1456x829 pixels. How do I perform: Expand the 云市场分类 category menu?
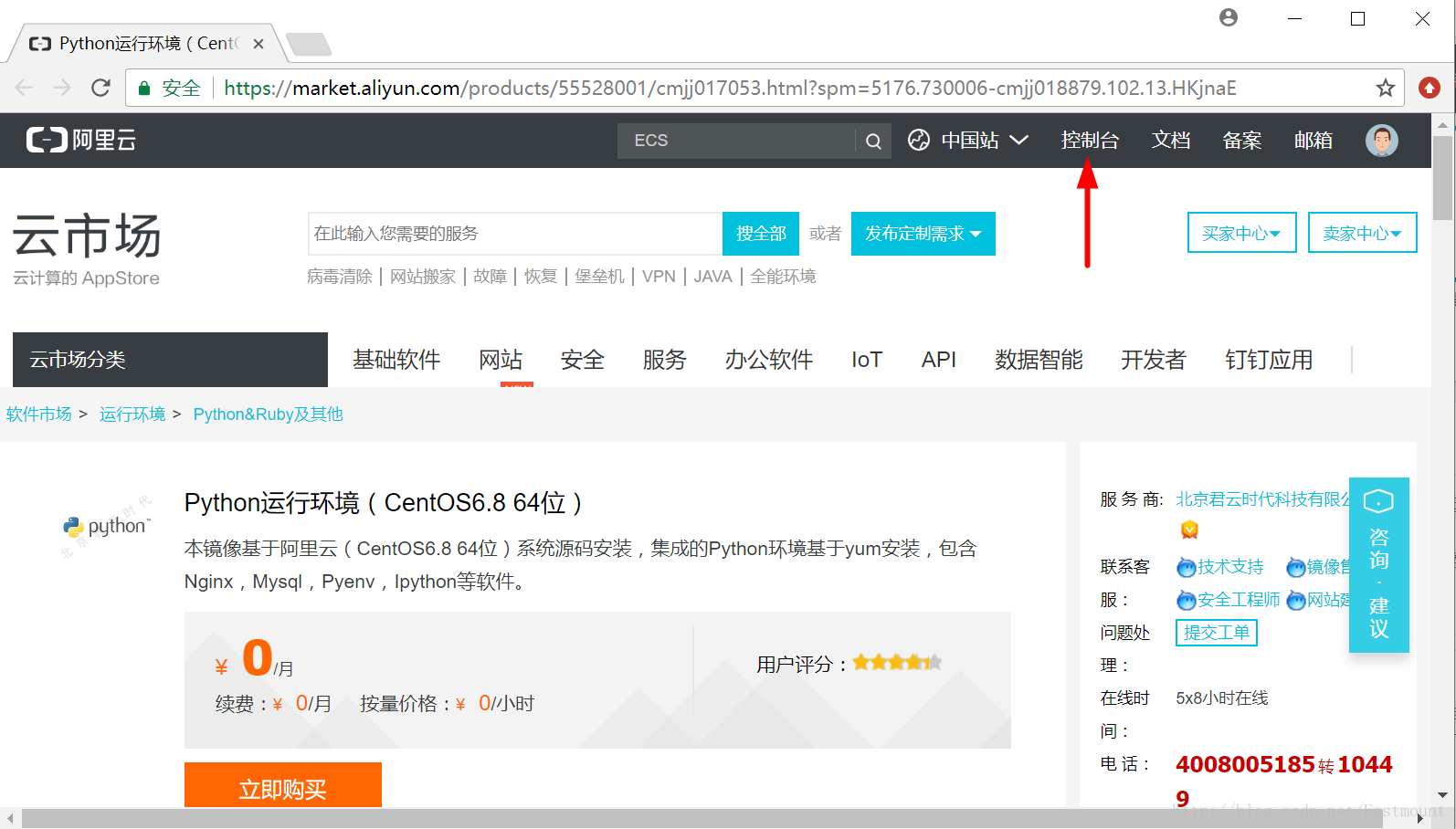(170, 360)
